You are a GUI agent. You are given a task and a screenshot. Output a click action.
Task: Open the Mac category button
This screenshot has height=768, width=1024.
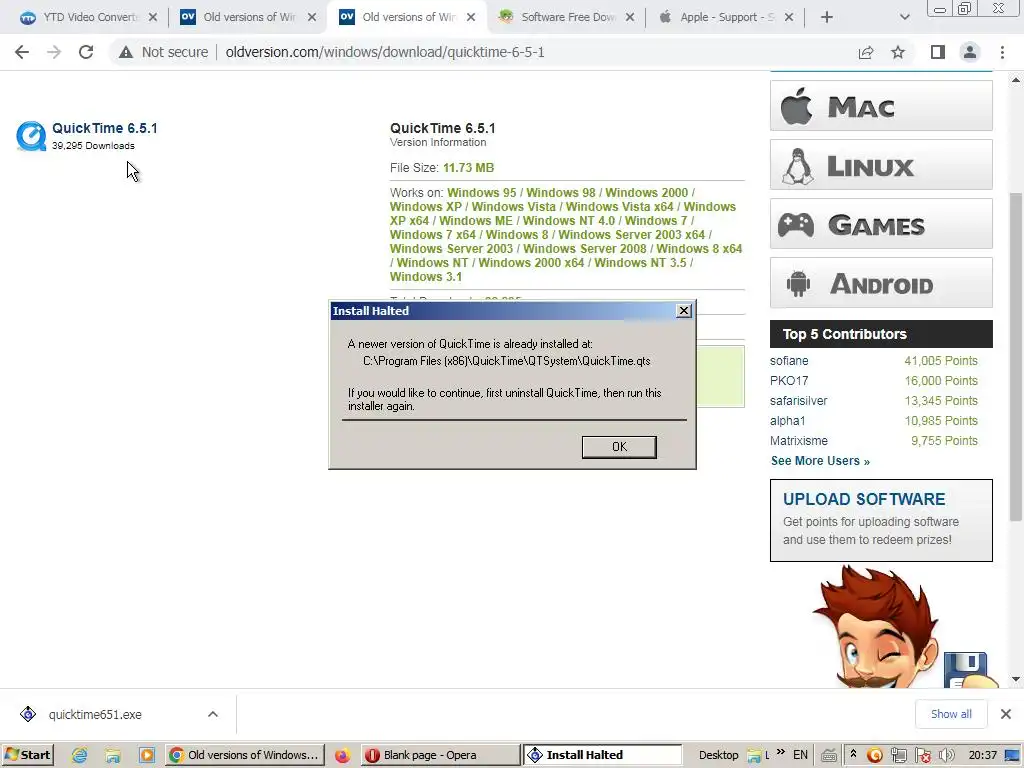pos(881,106)
